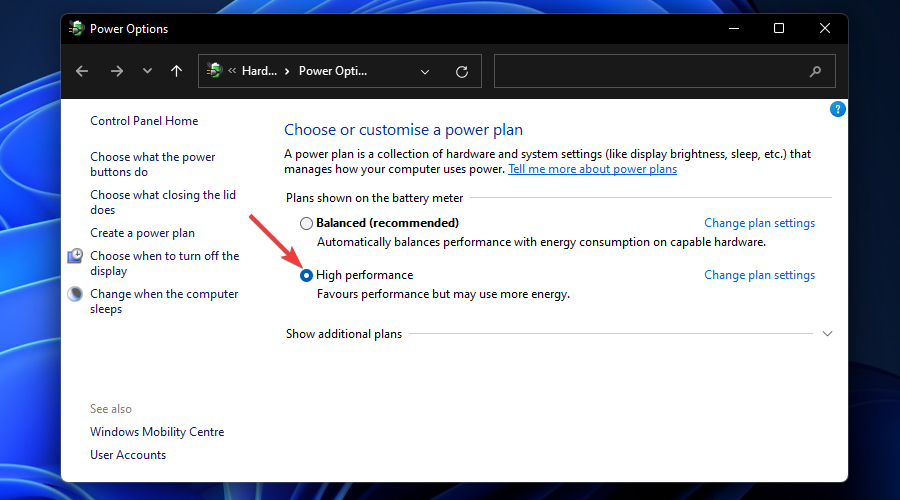The height and width of the screenshot is (500, 900).
Task: Click the moon sleep icon in sidebar
Action: point(75,294)
